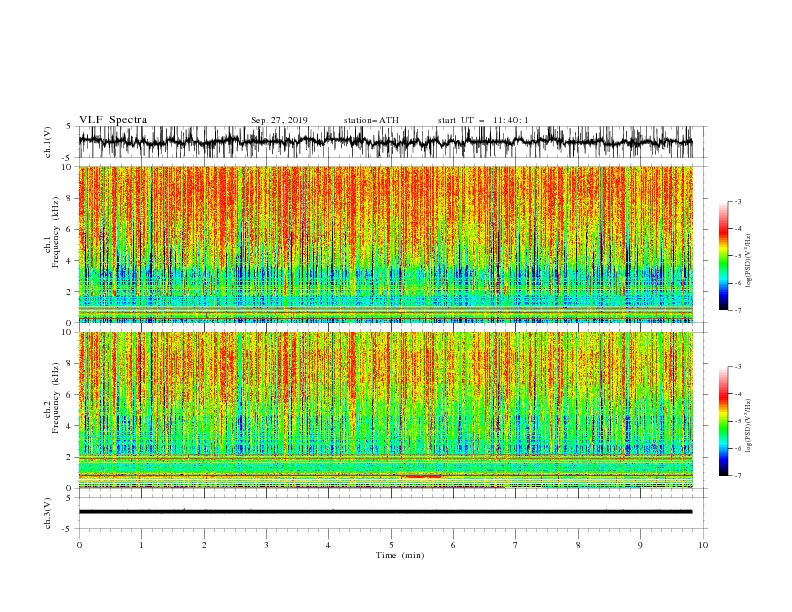Image resolution: width=792 pixels, height=612 pixels.
Task: Click the "ch.1(V)" waveform axis label
Action: pyautogui.click(x=48, y=142)
